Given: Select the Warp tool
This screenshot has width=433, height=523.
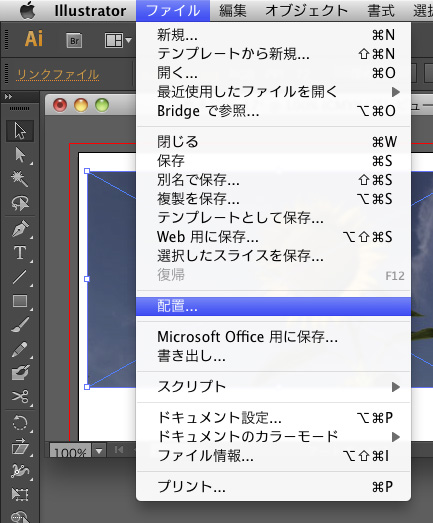Looking at the screenshot, I should pyautogui.click(x=20, y=471).
